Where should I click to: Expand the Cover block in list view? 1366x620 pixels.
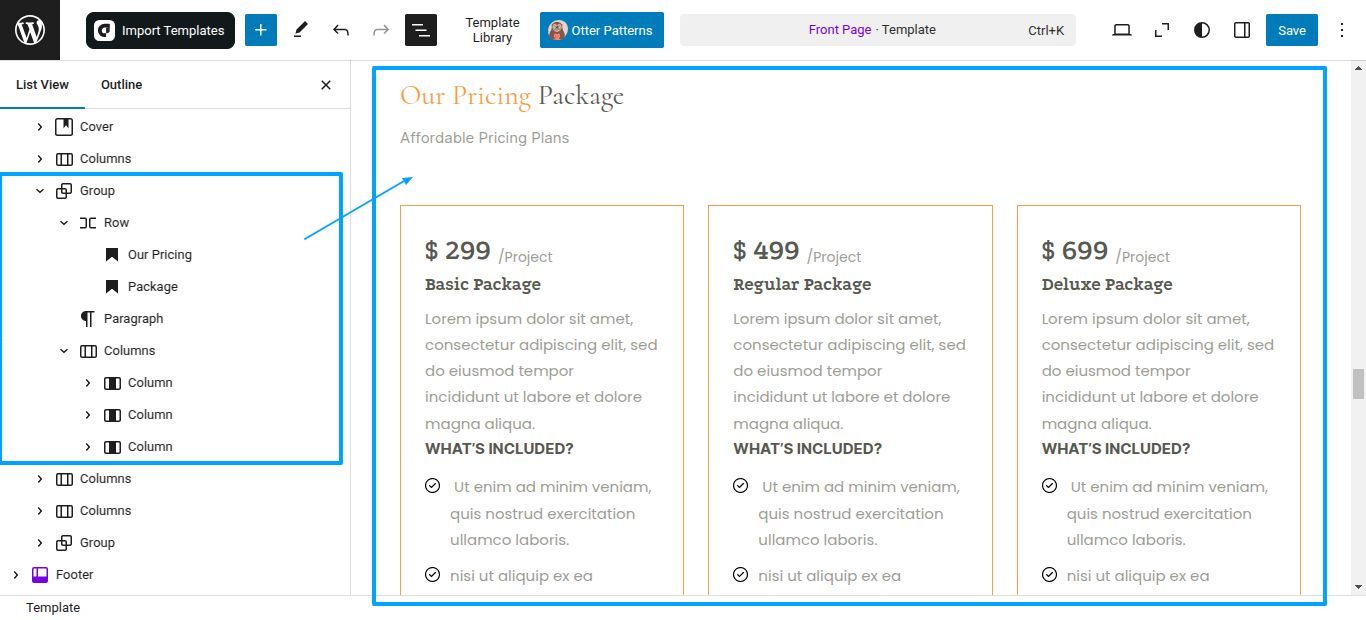[40, 127]
